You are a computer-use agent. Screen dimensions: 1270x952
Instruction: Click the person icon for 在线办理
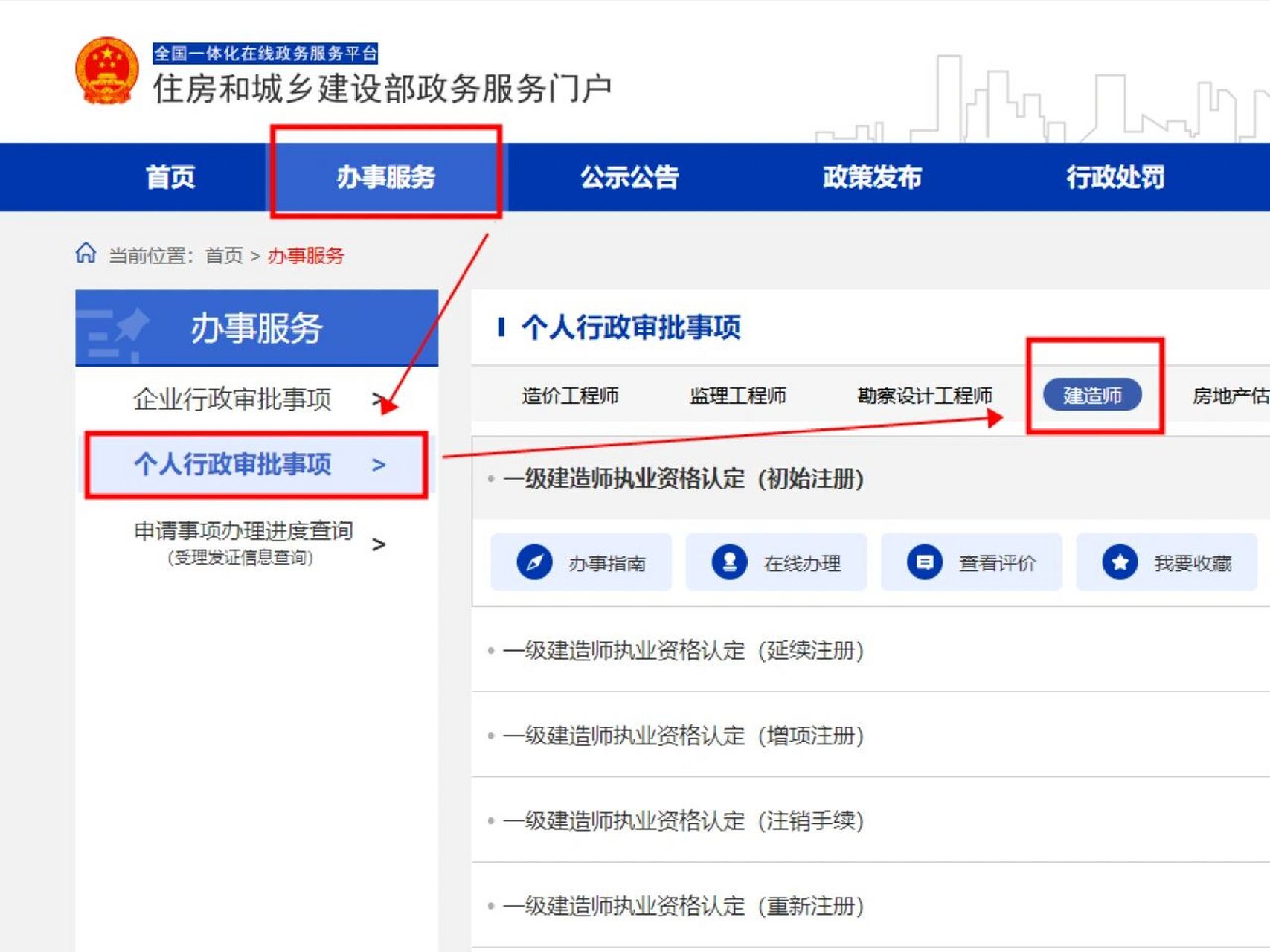point(729,562)
